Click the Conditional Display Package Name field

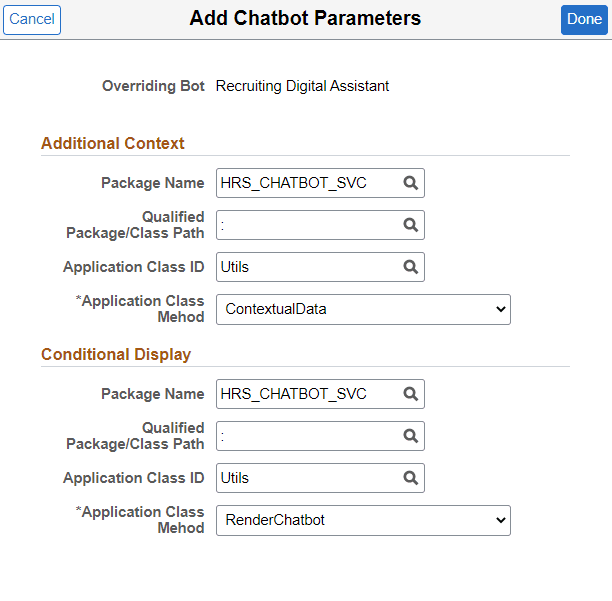[x=307, y=394]
